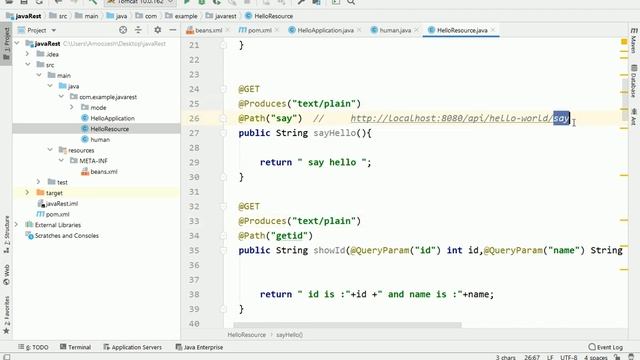Click the Search Everywhere magnifier icon

pyautogui.click(x=351, y=2)
